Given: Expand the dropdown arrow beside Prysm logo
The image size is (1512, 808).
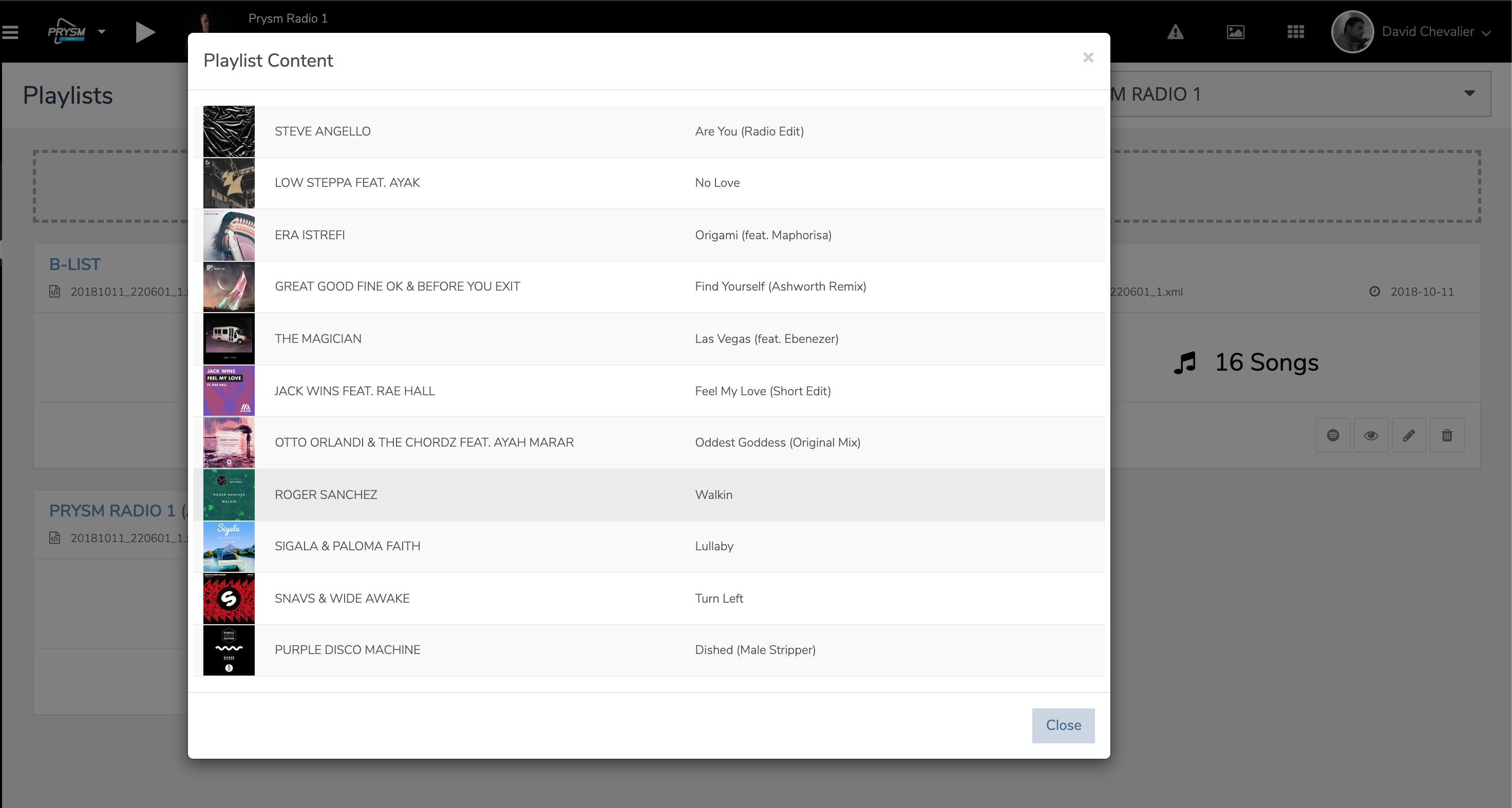Looking at the screenshot, I should tap(102, 32).
